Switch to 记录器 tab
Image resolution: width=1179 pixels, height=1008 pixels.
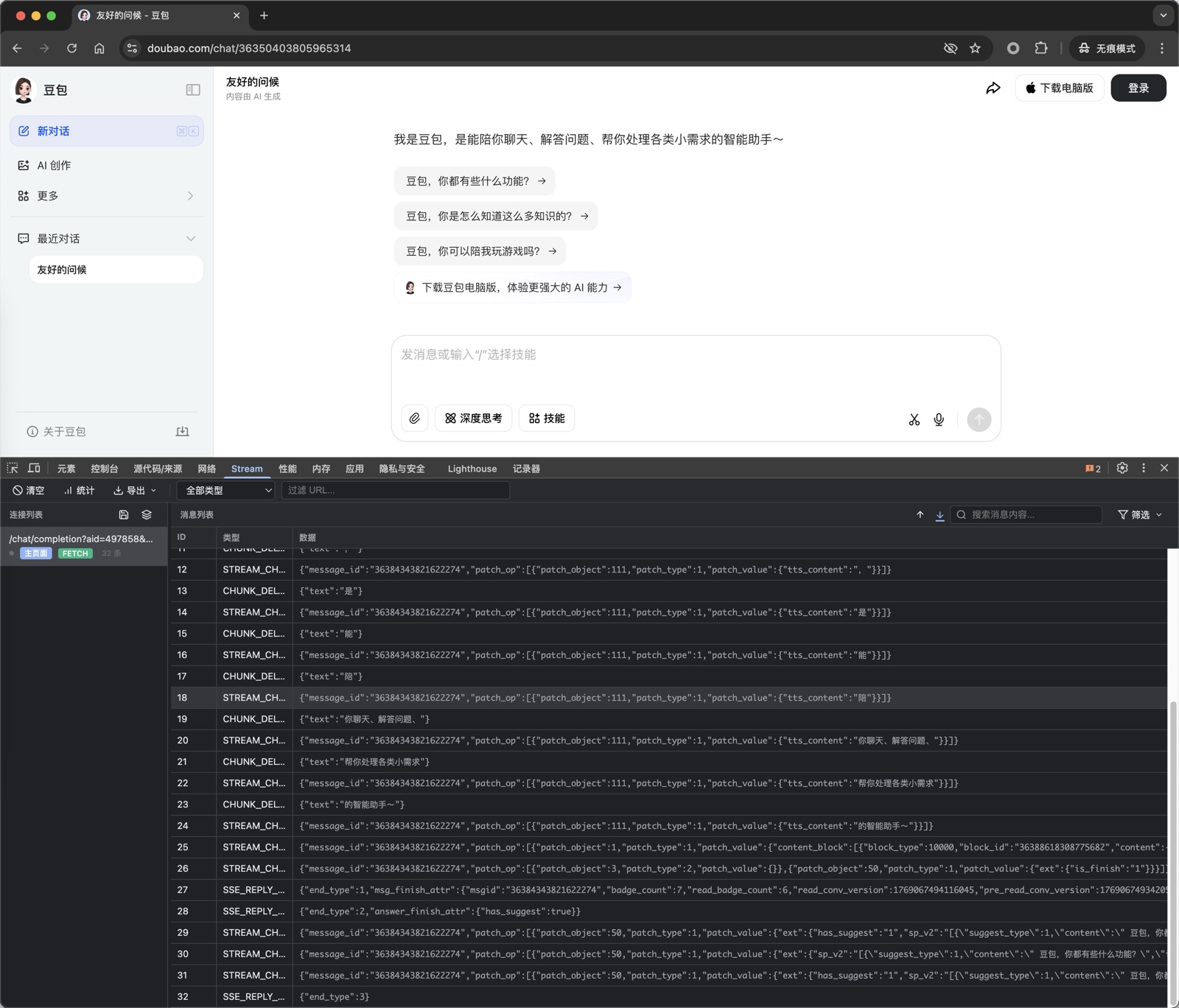pyautogui.click(x=526, y=469)
